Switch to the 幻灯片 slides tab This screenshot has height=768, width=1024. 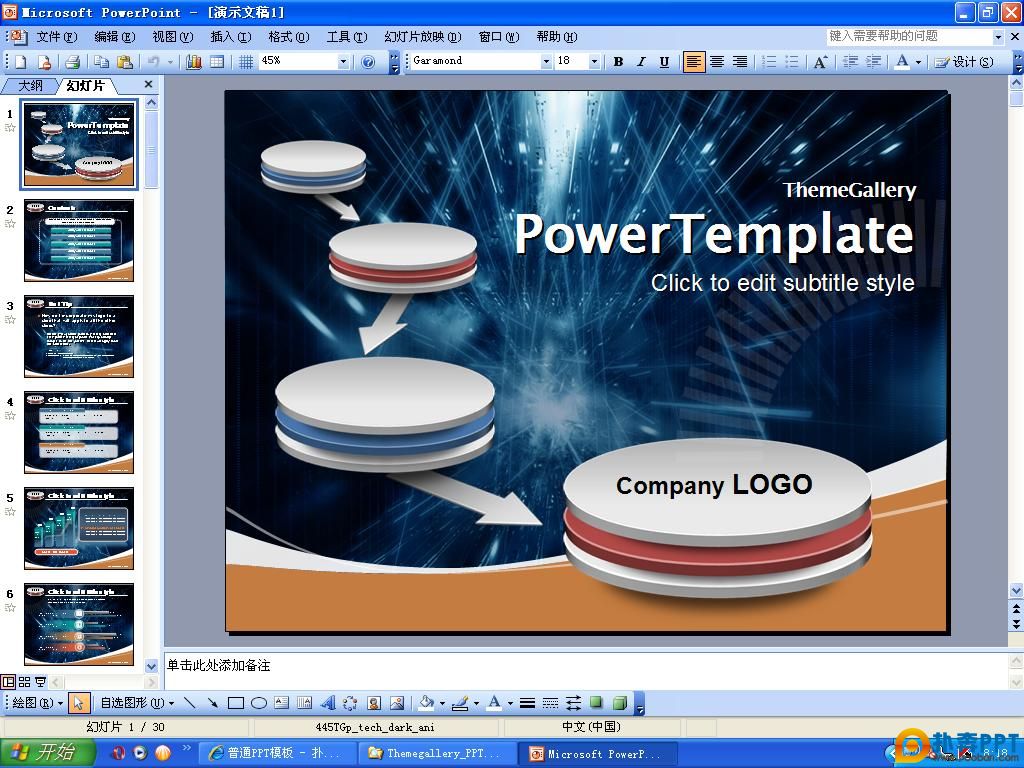[86, 86]
